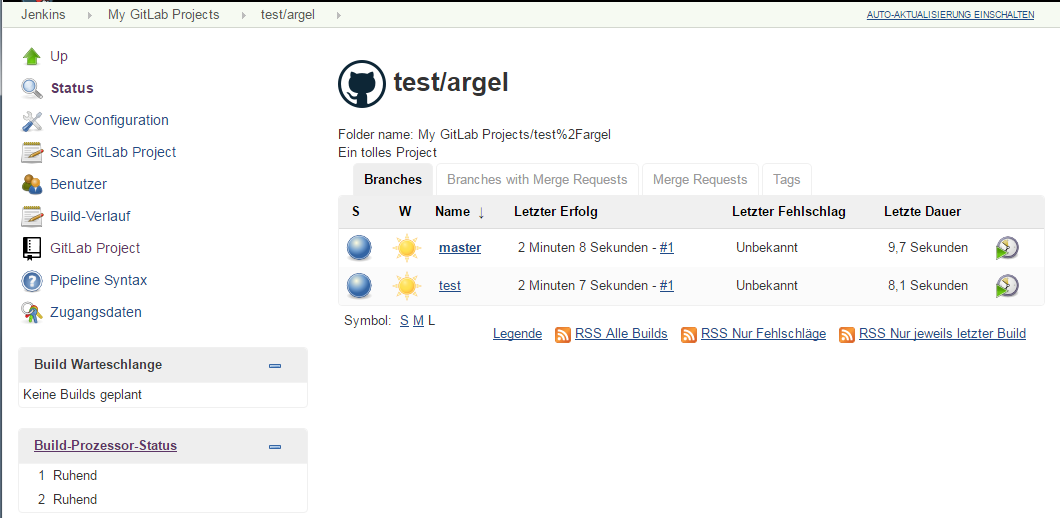Click the GitHub octocat project logo
Viewport: 1060px width, 518px height.
362,84
